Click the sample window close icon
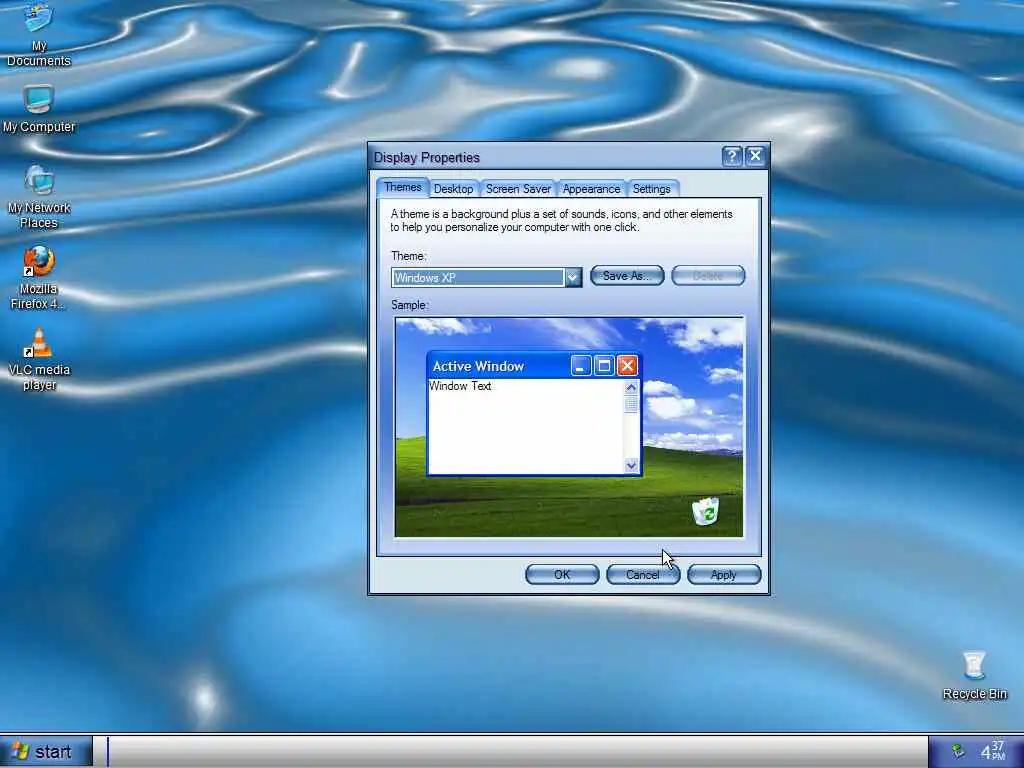The image size is (1024, 768). (x=627, y=366)
